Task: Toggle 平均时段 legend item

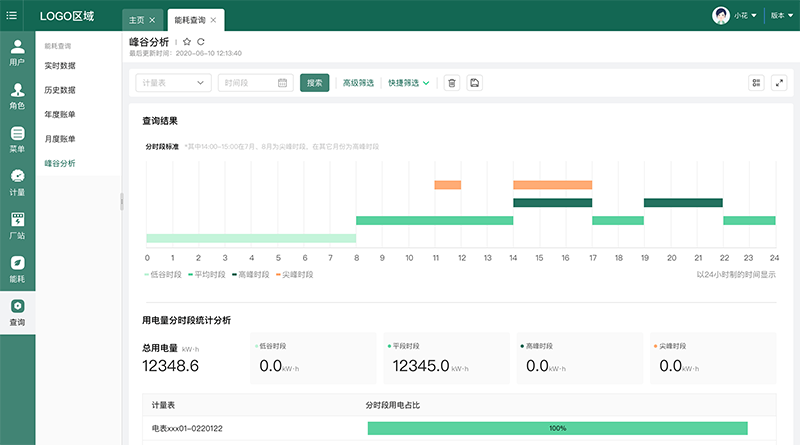Action: [x=207, y=275]
